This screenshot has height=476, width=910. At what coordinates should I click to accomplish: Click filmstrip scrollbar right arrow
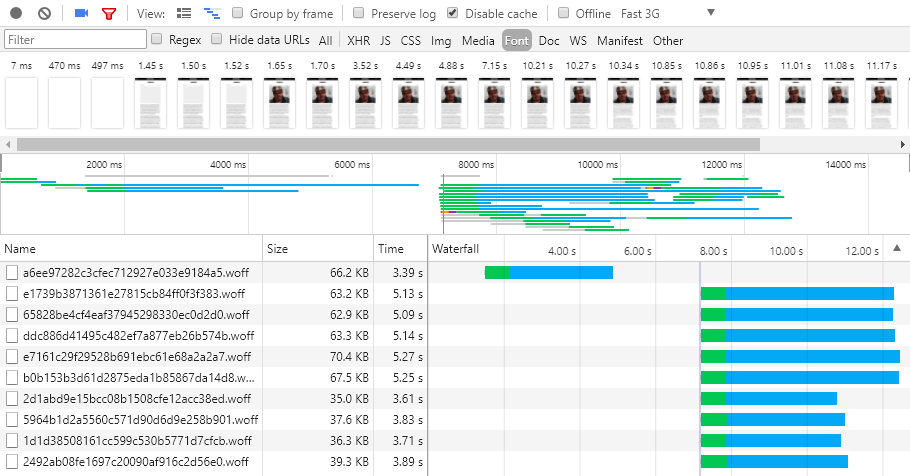pyautogui.click(x=903, y=144)
